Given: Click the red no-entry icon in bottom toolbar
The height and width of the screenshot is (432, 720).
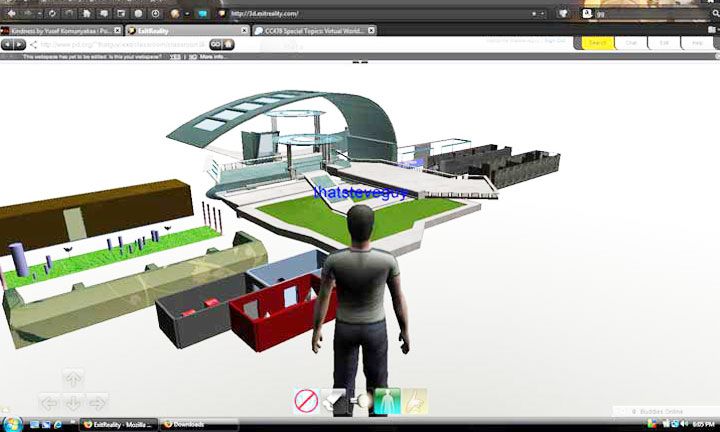Looking at the screenshot, I should [306, 400].
